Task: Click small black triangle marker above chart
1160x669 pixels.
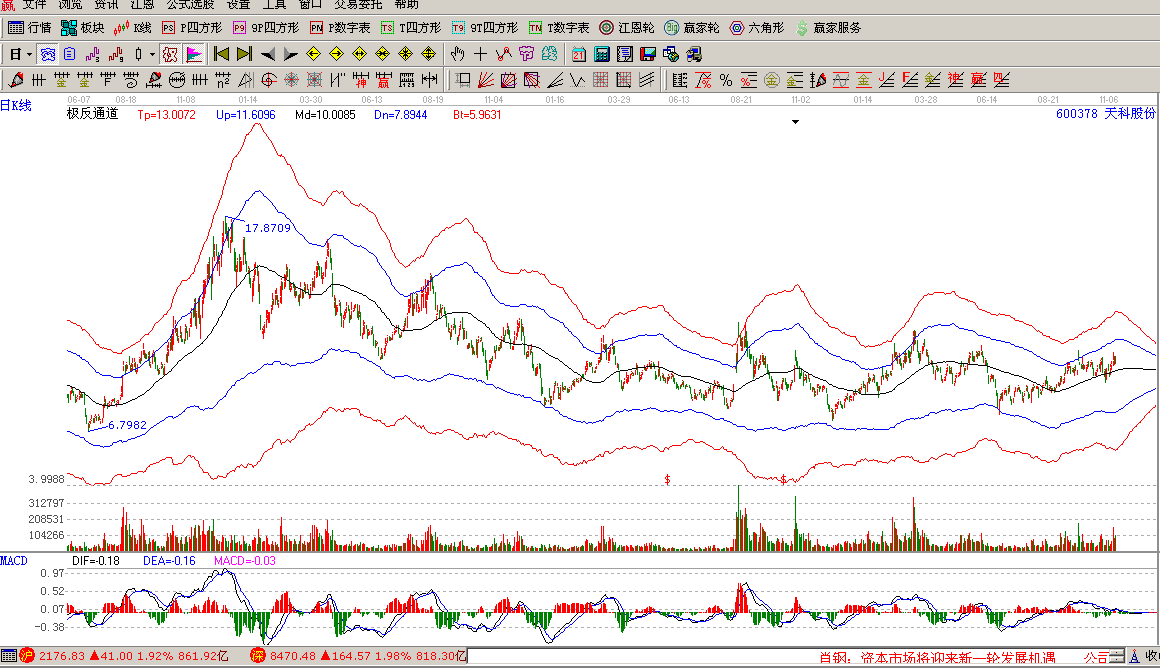Action: (x=795, y=122)
